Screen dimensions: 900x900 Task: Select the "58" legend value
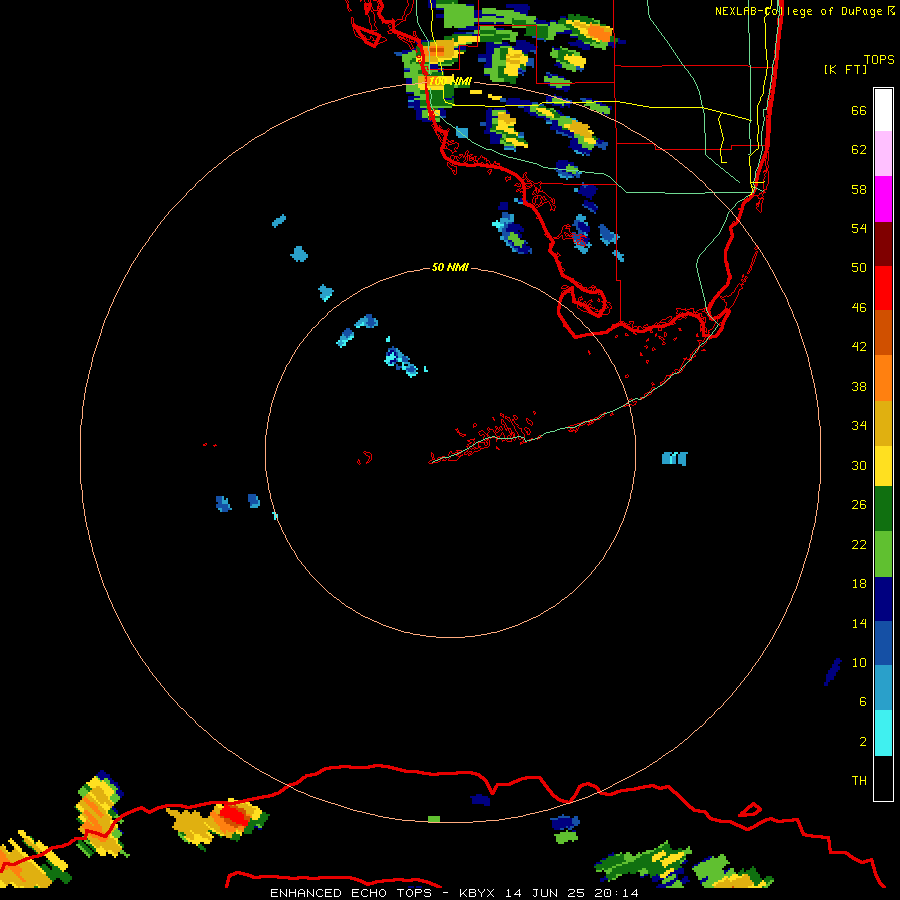pyautogui.click(x=859, y=189)
